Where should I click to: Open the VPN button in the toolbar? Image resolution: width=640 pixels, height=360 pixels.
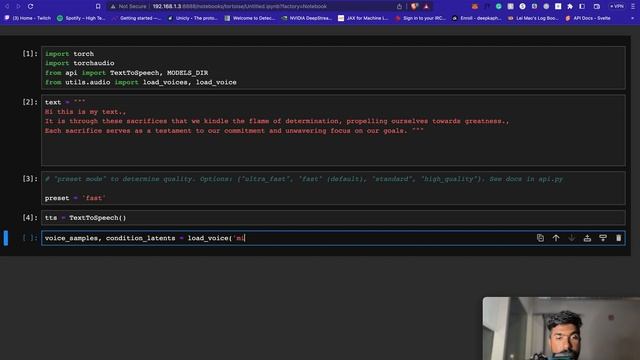click(x=617, y=6)
